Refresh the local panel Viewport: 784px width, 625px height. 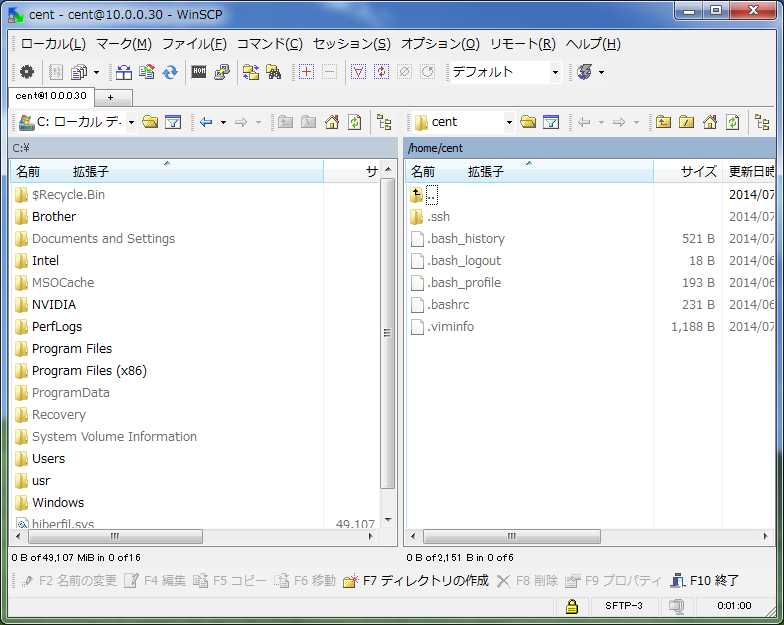point(355,122)
